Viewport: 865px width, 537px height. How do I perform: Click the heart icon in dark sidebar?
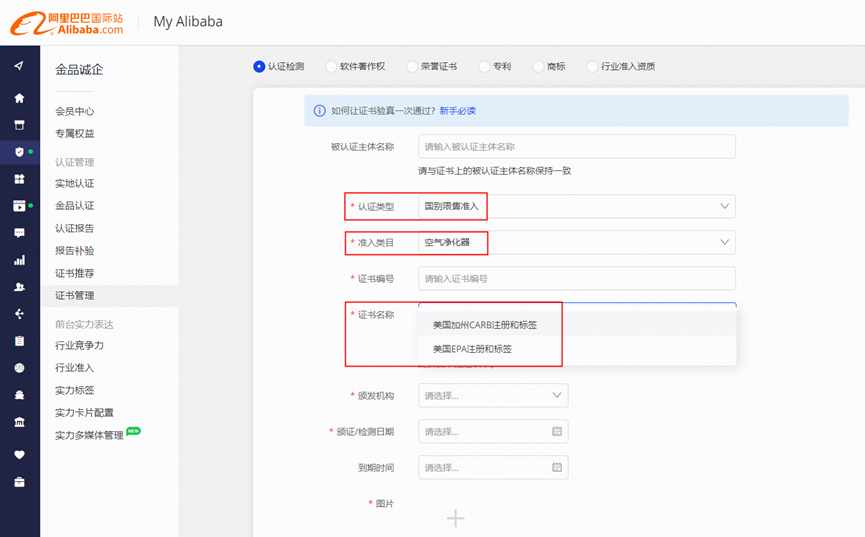[x=19, y=455]
